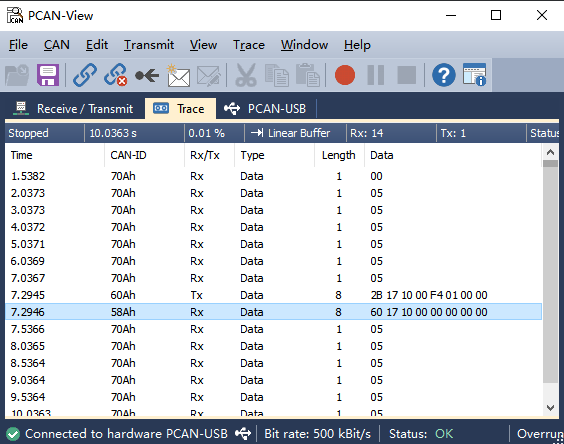The height and width of the screenshot is (444, 564).
Task: Create a new transmit message envelope icon
Action: [178, 75]
